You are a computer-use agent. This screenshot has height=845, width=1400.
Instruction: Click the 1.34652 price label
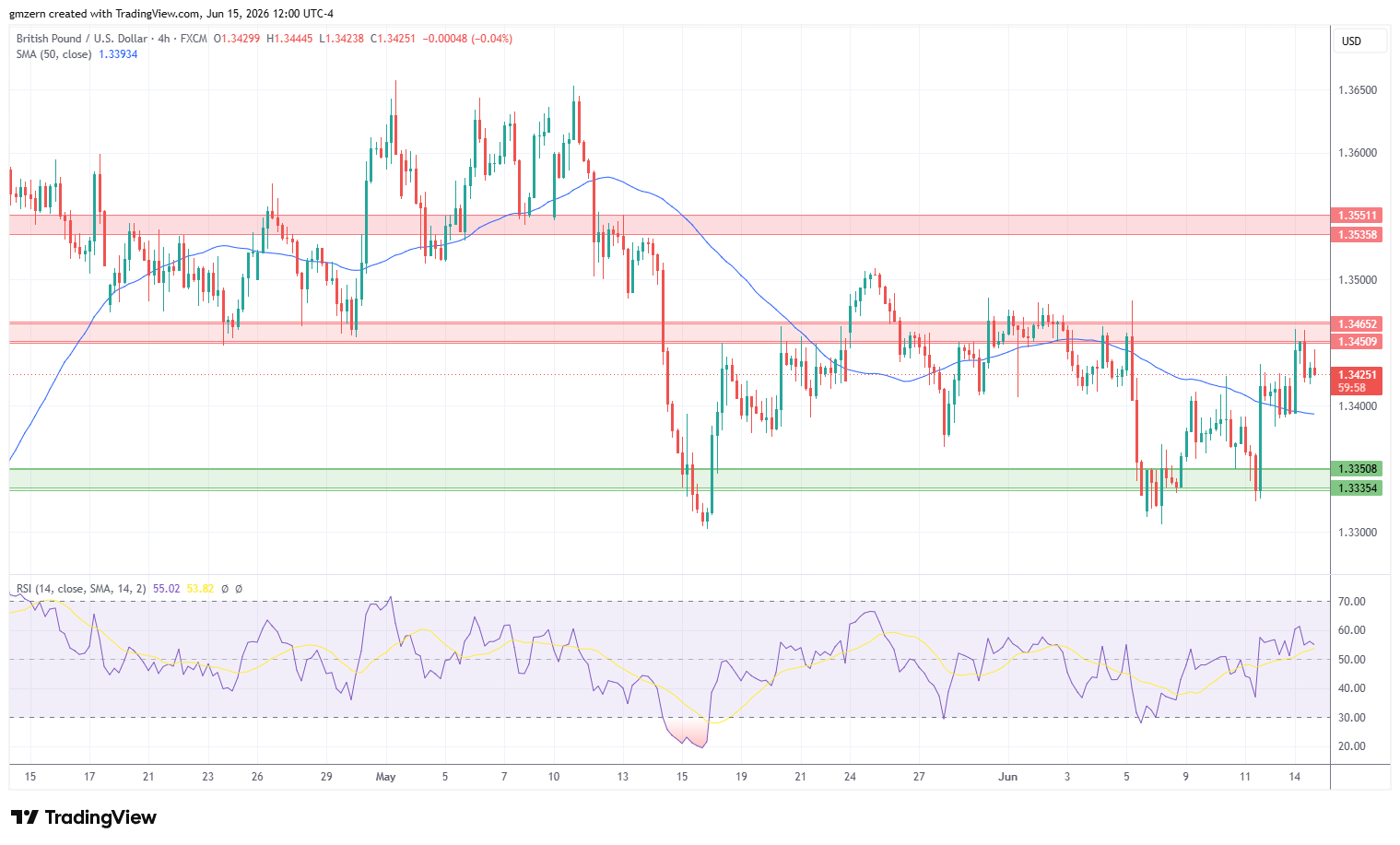pyautogui.click(x=1358, y=324)
